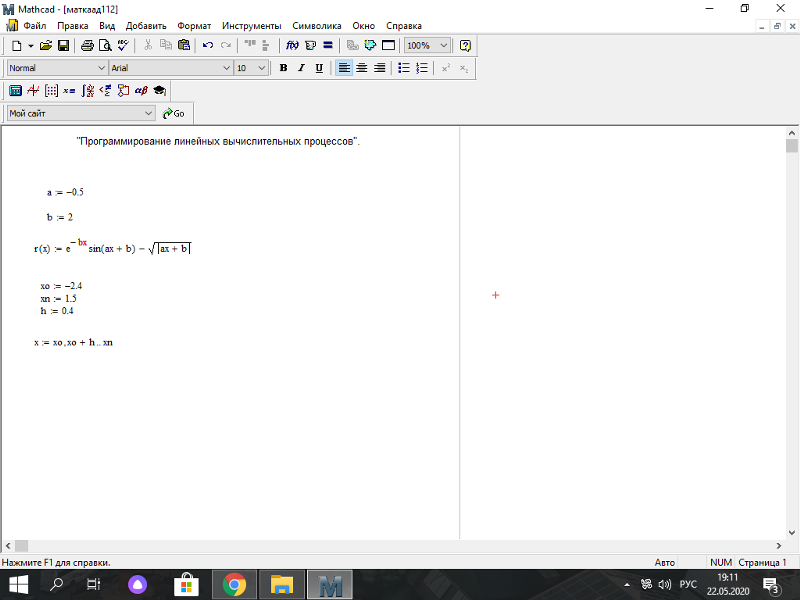Open the Формат menu

(194, 26)
